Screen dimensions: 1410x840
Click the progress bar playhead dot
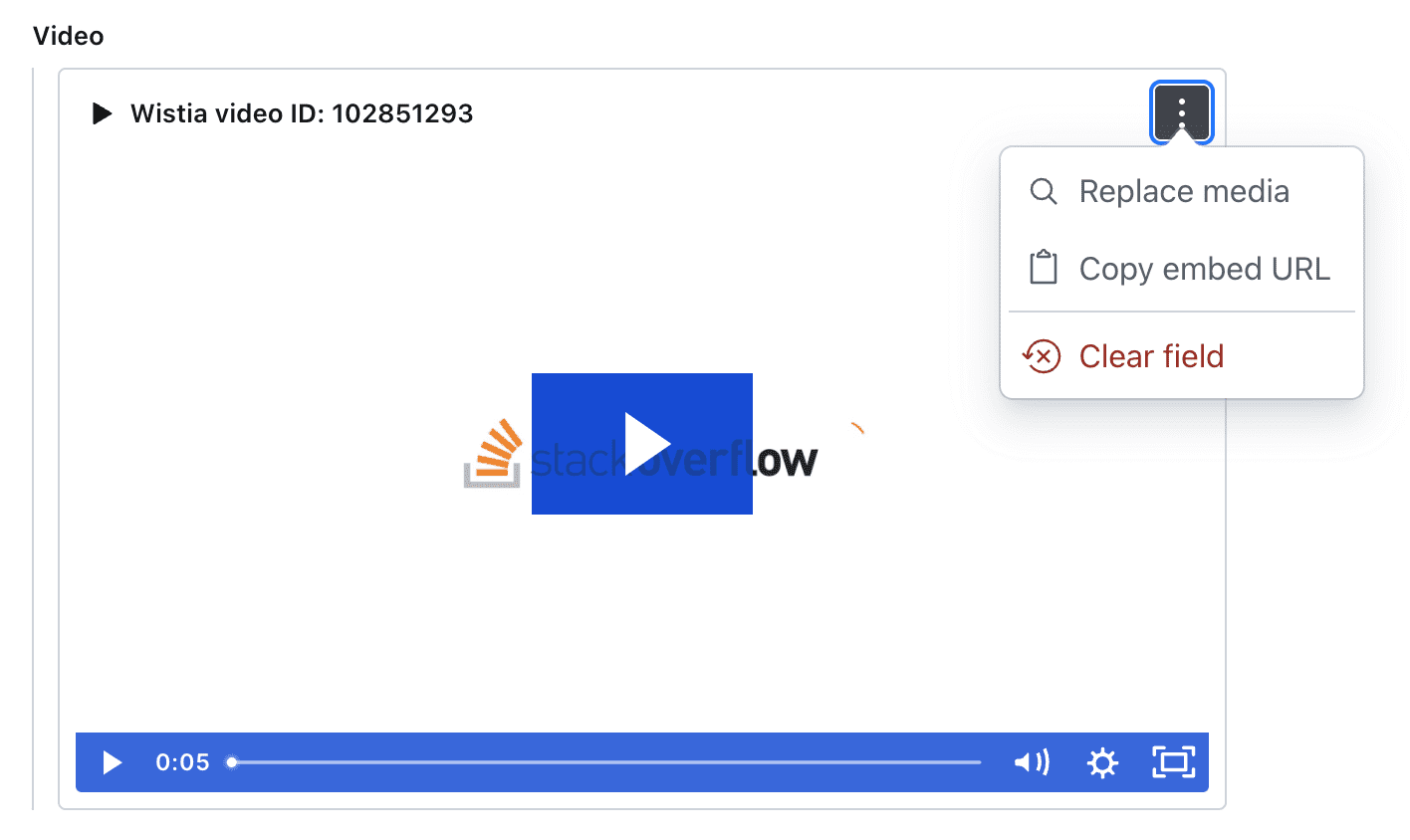click(232, 762)
